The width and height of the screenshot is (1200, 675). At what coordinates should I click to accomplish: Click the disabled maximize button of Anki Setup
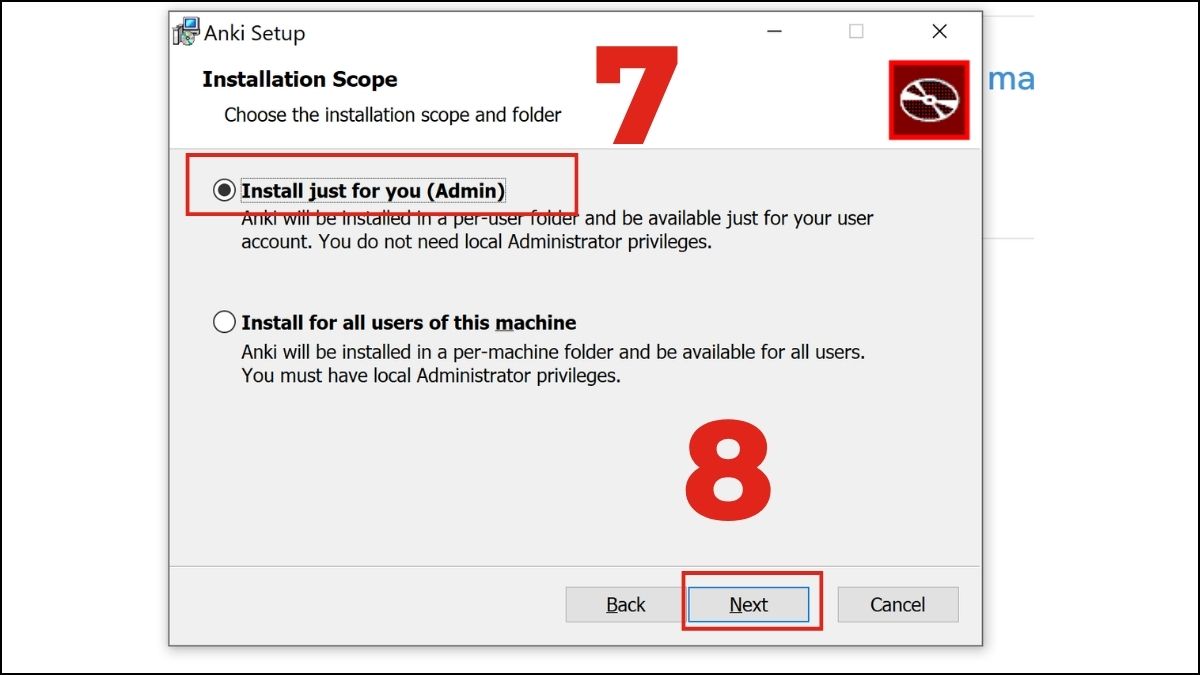[856, 32]
